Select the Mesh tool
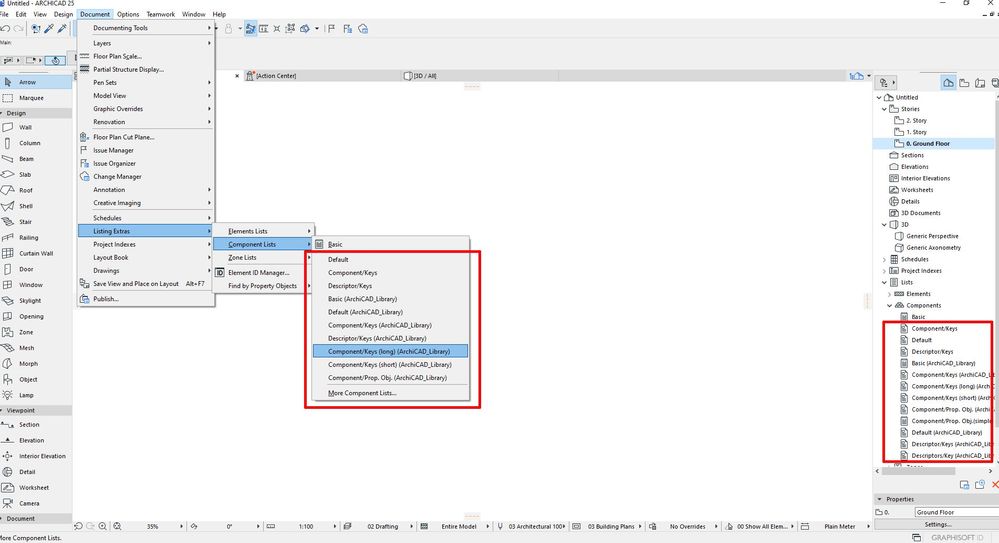 [36, 348]
